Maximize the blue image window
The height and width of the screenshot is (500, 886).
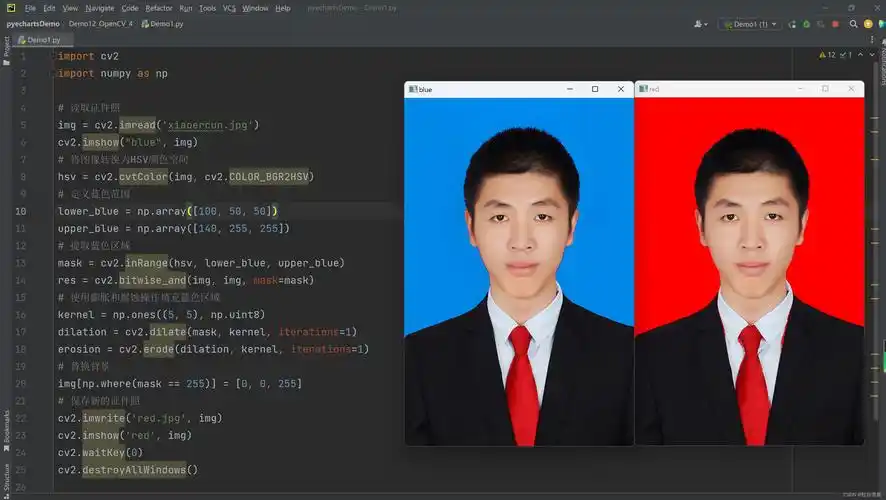tap(595, 89)
